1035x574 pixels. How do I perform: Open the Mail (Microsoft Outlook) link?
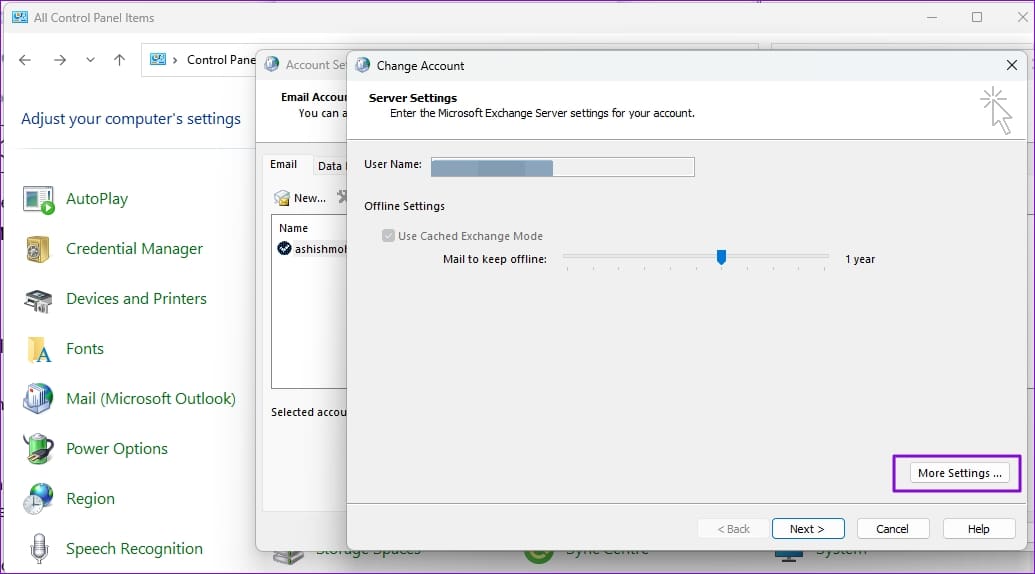151,399
